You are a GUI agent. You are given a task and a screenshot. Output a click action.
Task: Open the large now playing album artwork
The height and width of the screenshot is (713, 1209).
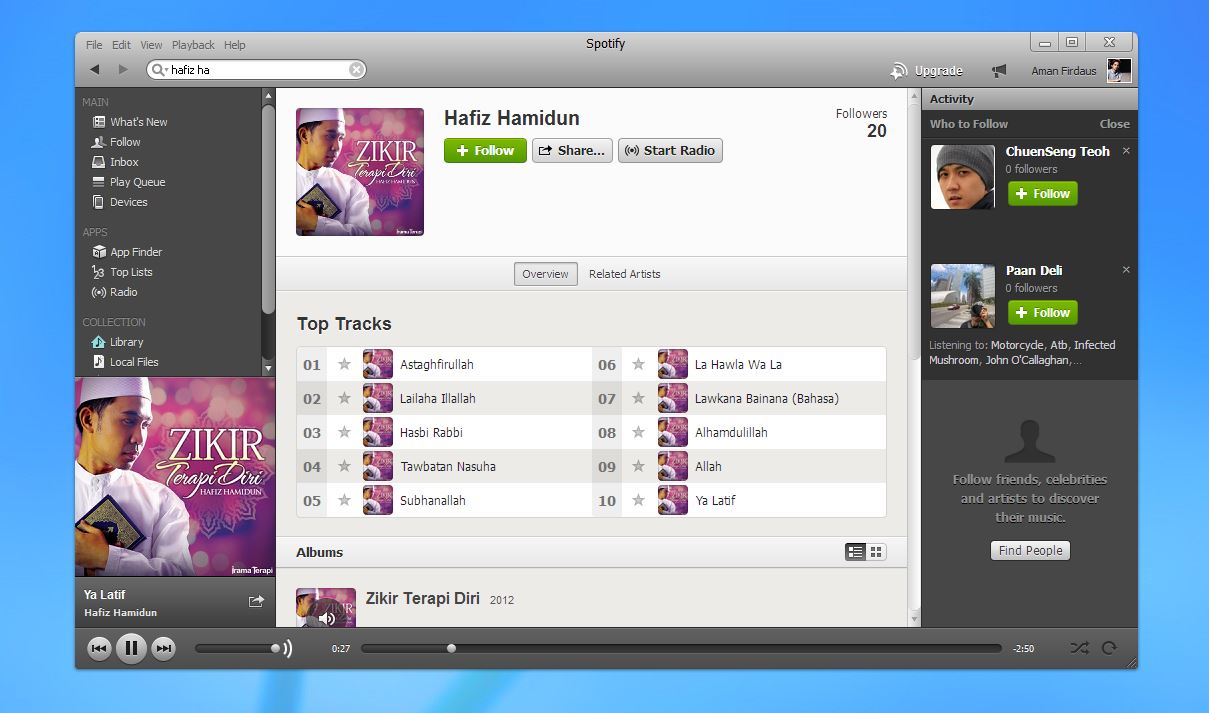pyautogui.click(x=175, y=477)
